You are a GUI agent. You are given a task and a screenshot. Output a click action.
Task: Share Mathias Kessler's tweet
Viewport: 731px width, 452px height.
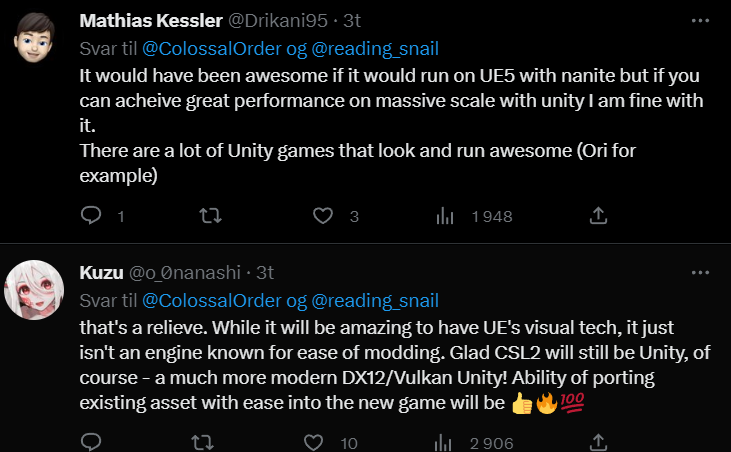click(598, 216)
